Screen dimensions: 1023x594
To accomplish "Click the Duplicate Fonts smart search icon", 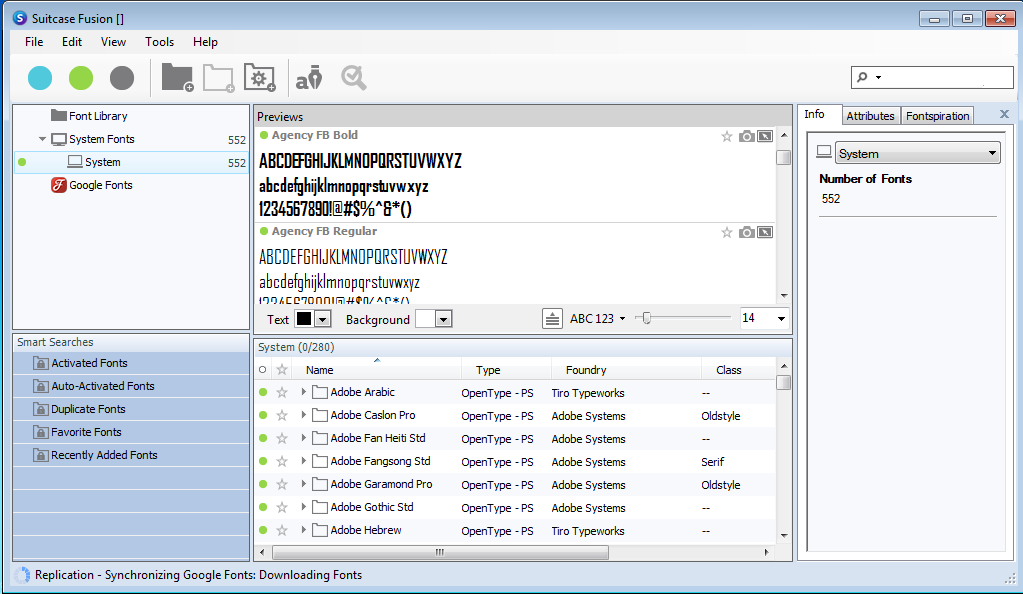I will pos(40,409).
